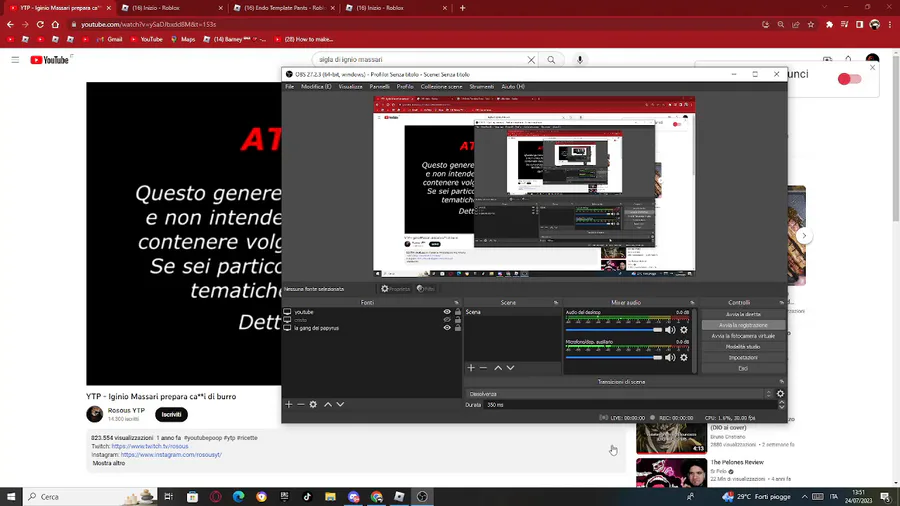The height and width of the screenshot is (506, 900).
Task: Remove the scene with the minus icon
Action: (483, 368)
